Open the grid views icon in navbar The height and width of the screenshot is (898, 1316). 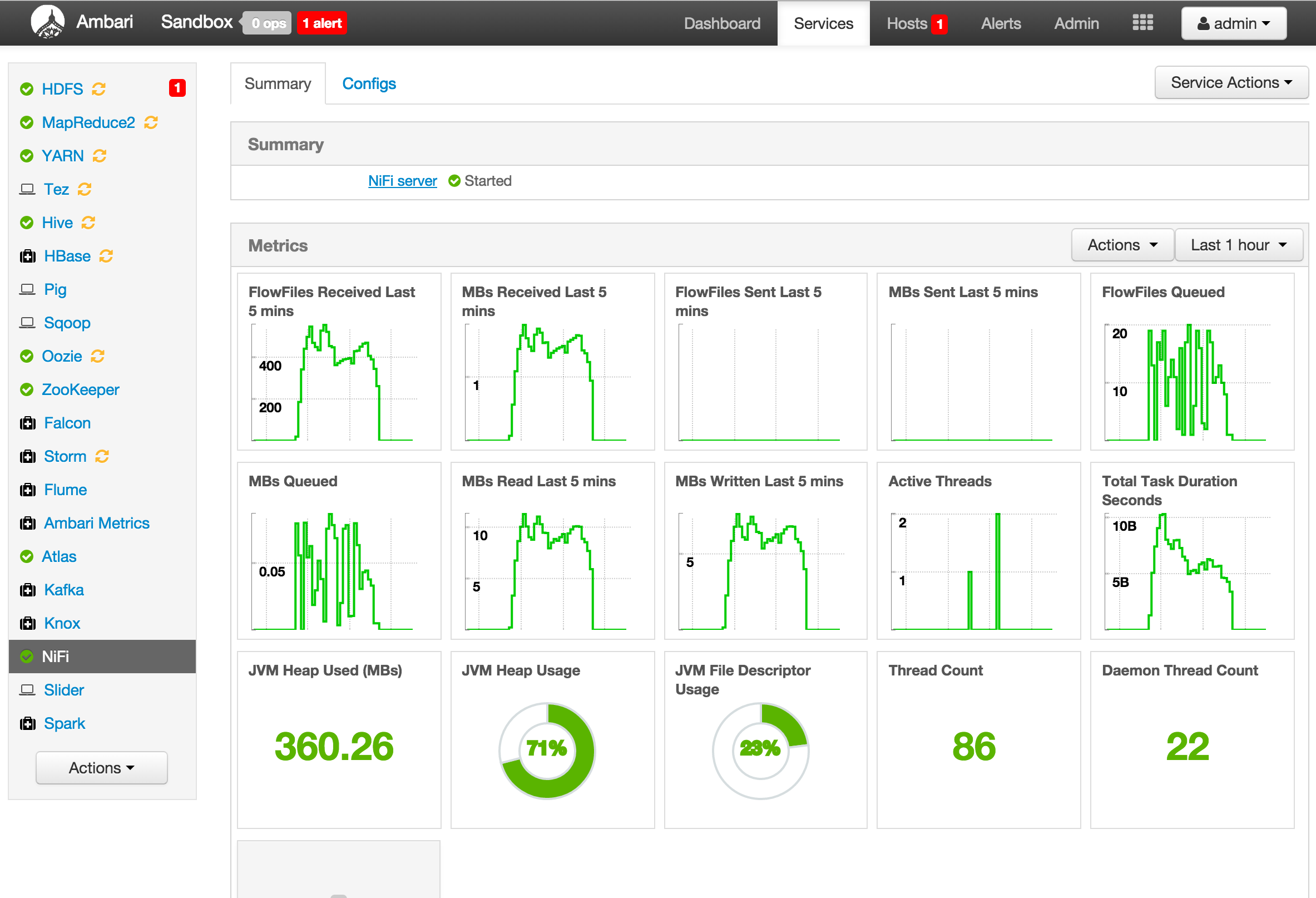(x=1142, y=23)
